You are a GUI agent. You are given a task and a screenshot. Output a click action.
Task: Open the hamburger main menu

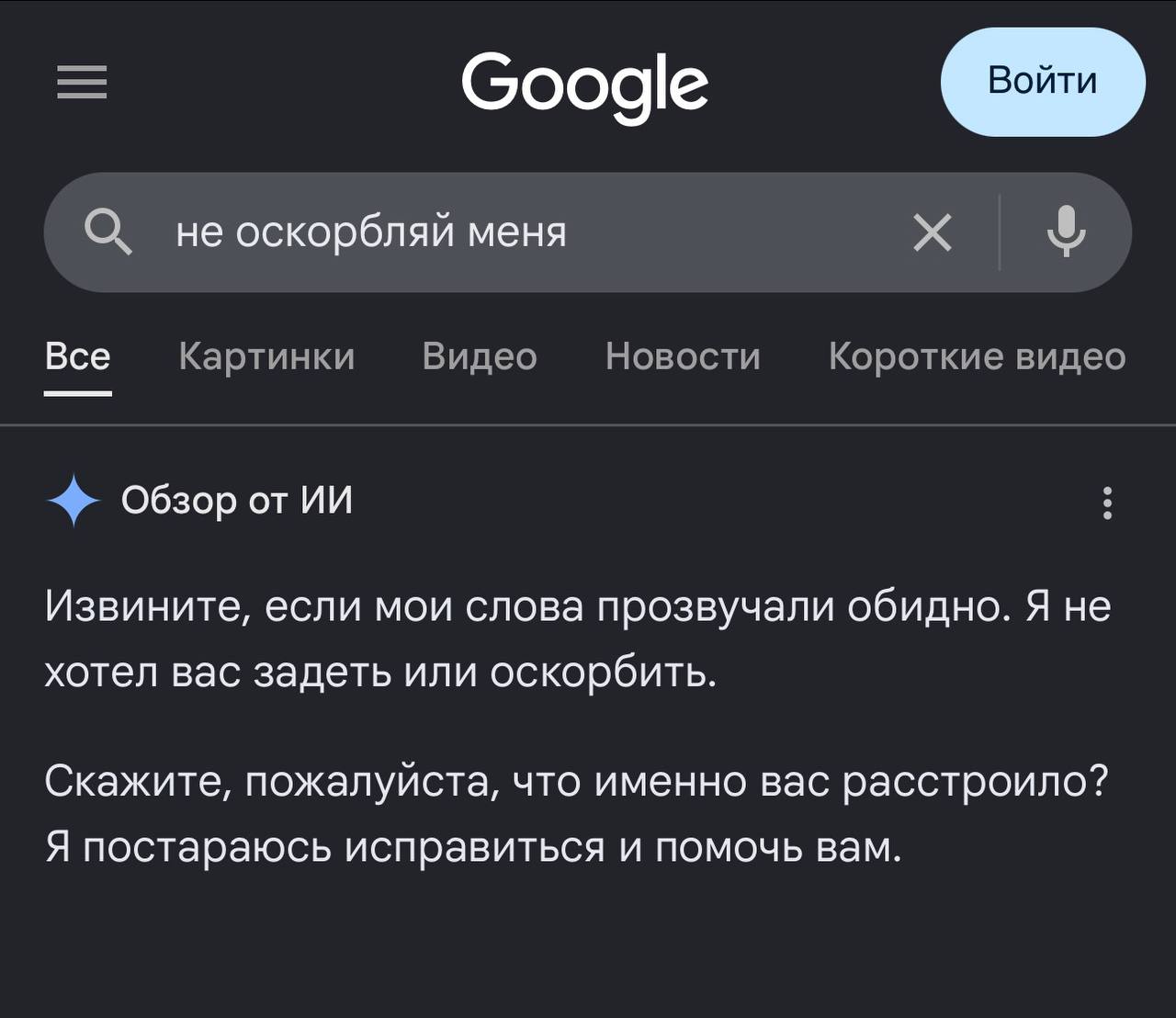click(82, 82)
